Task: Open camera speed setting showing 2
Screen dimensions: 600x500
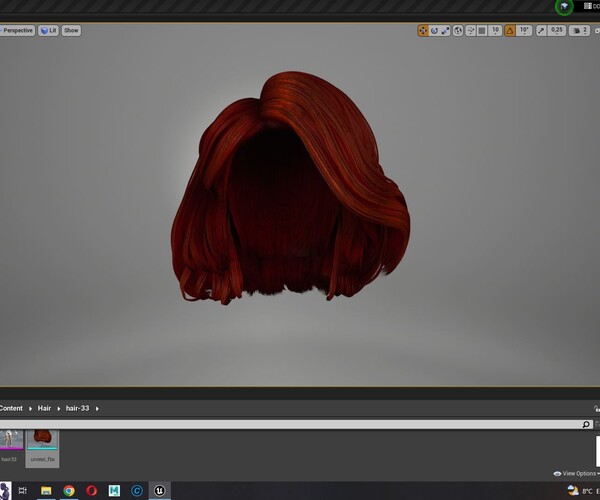Action: [x=579, y=31]
